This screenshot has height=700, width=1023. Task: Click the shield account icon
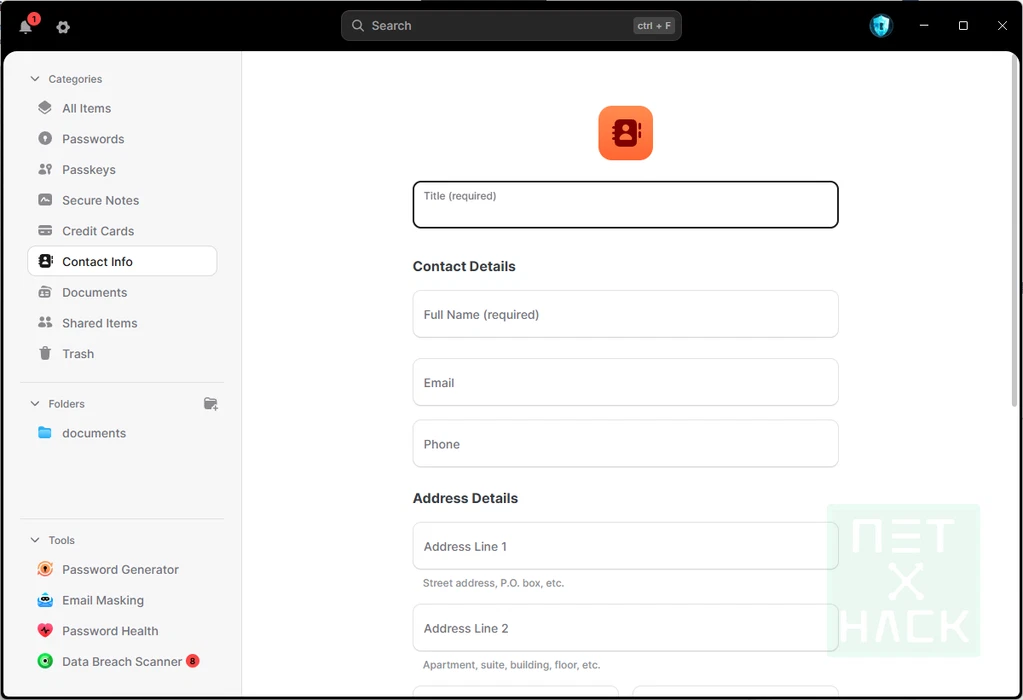[x=880, y=26]
